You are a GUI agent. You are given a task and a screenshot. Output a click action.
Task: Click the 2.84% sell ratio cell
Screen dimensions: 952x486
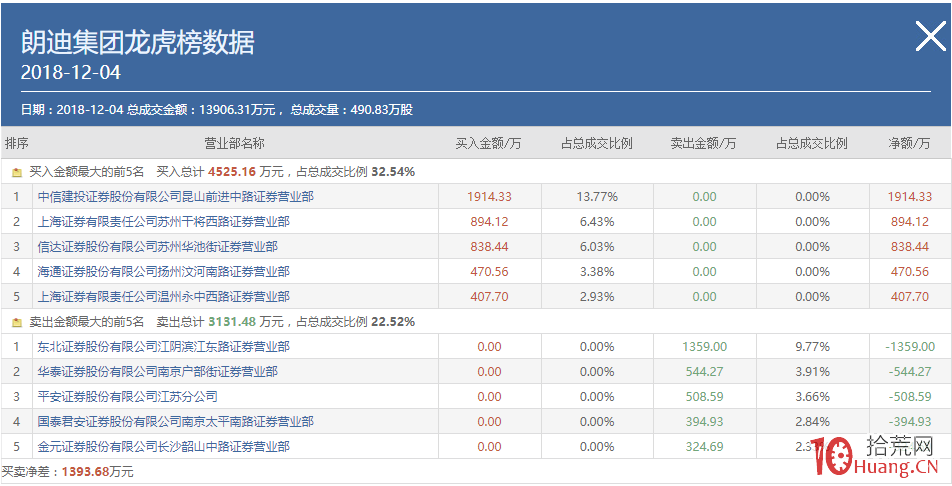click(x=812, y=422)
